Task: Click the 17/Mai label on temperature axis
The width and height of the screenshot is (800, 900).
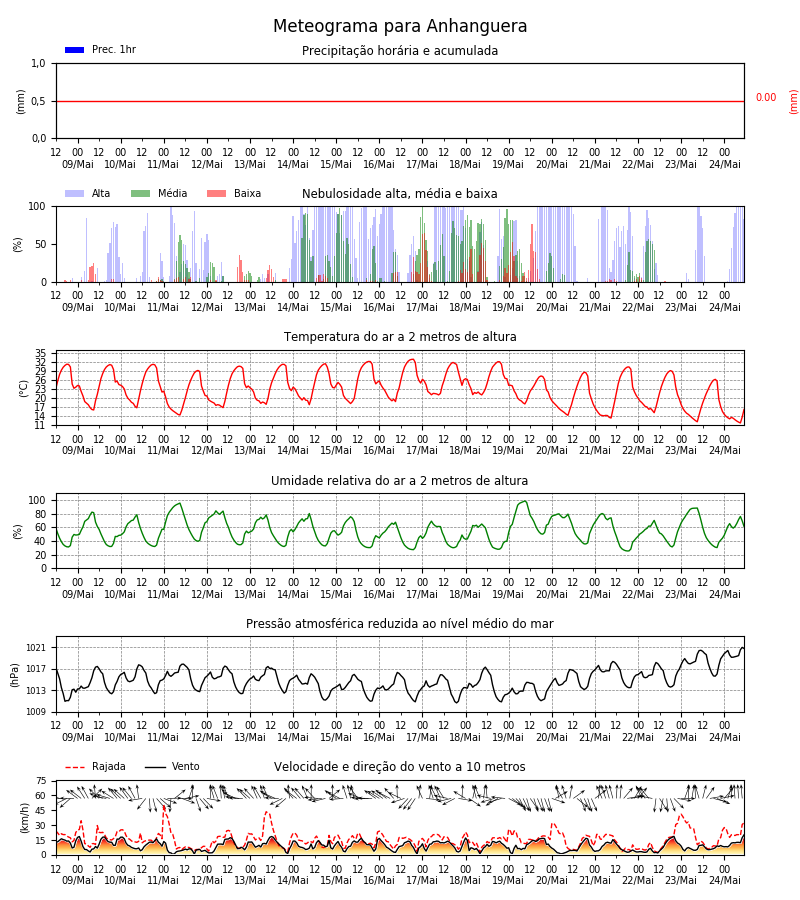Action: [422, 451]
